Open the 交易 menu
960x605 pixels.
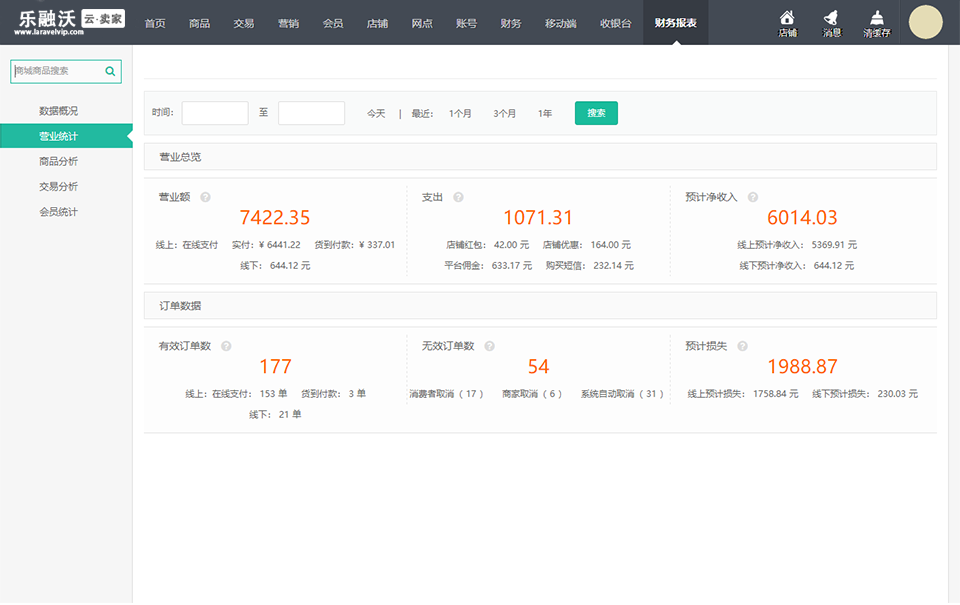(244, 23)
